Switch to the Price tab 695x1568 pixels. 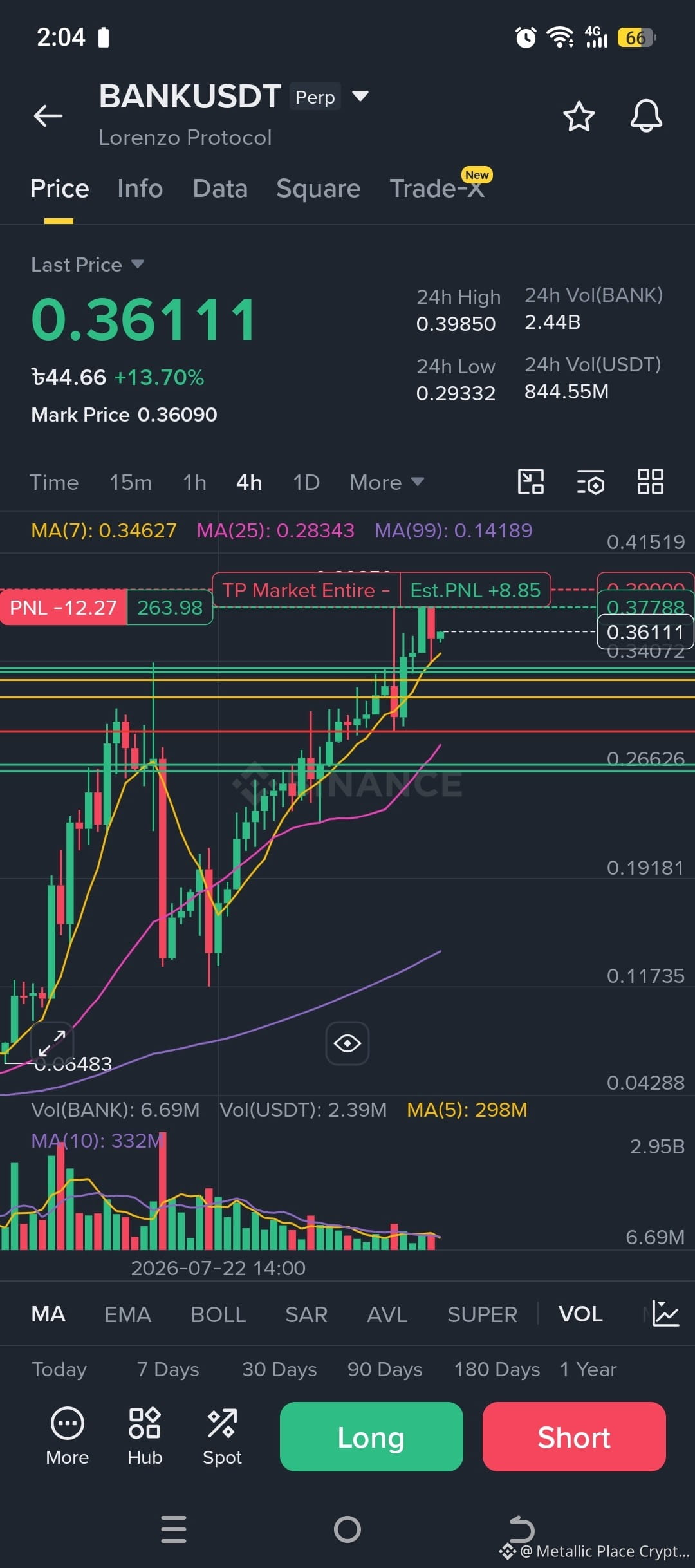click(x=59, y=189)
